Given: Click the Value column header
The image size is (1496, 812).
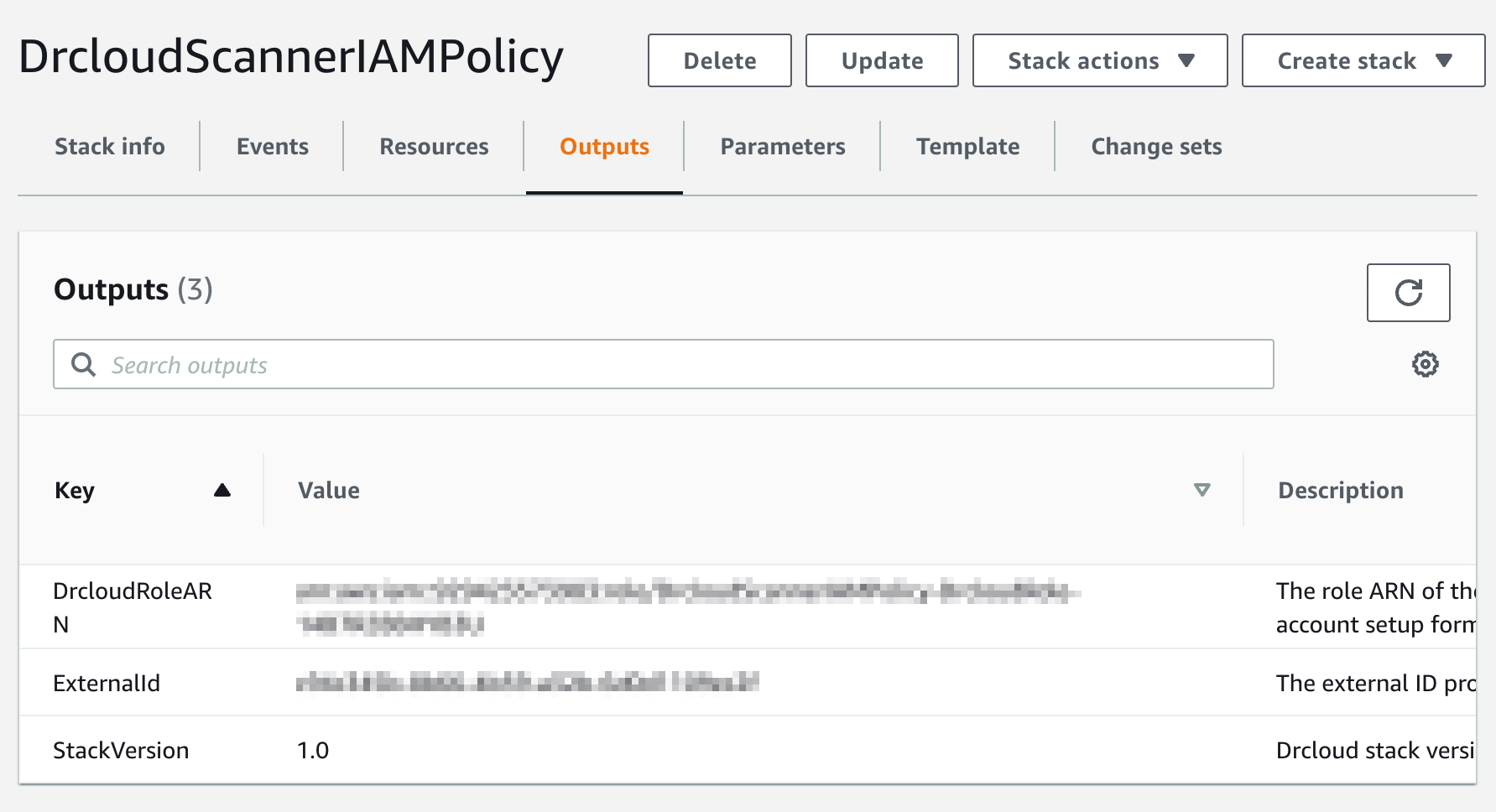Looking at the screenshot, I should tap(329, 490).
